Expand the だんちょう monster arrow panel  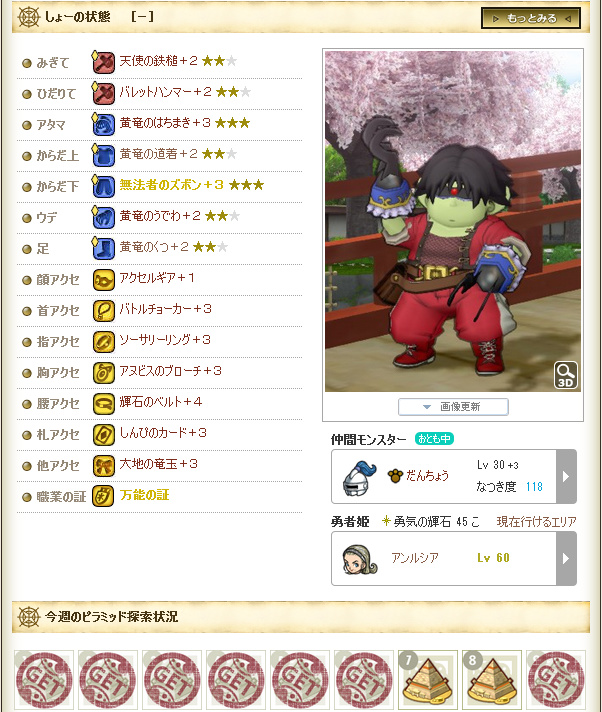[x=566, y=476]
